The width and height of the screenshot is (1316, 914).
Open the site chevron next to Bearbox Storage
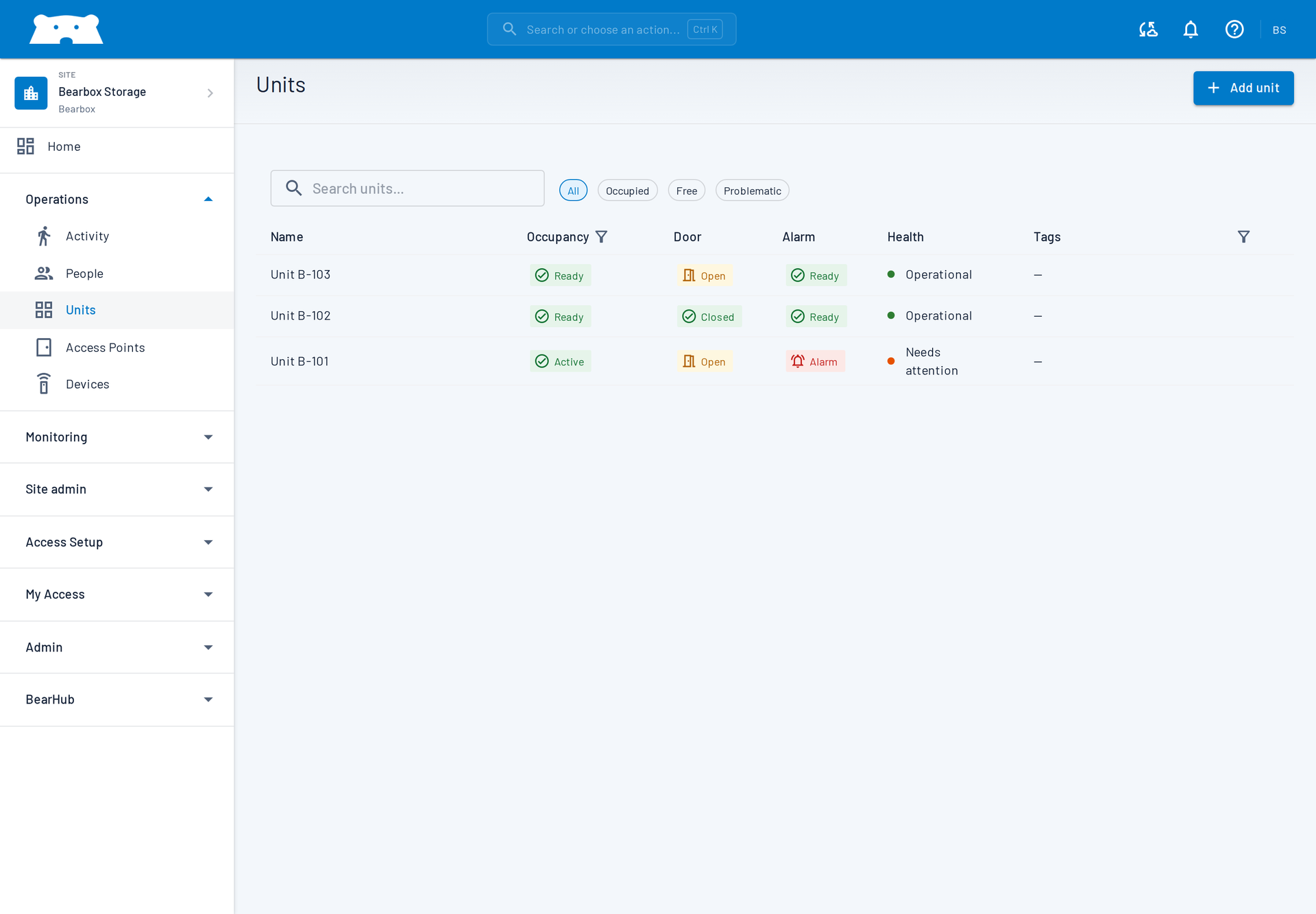[x=210, y=93]
